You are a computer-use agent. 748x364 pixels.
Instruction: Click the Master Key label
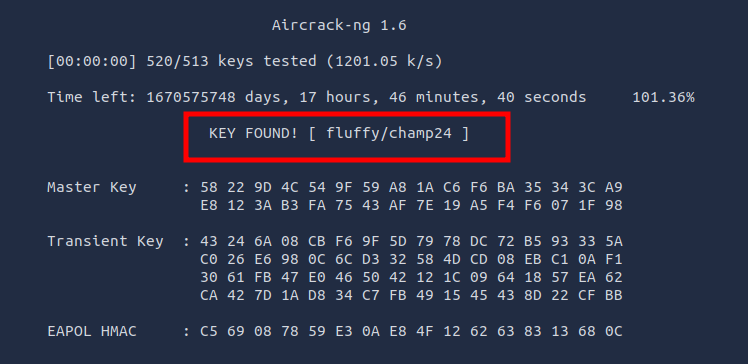point(92,187)
